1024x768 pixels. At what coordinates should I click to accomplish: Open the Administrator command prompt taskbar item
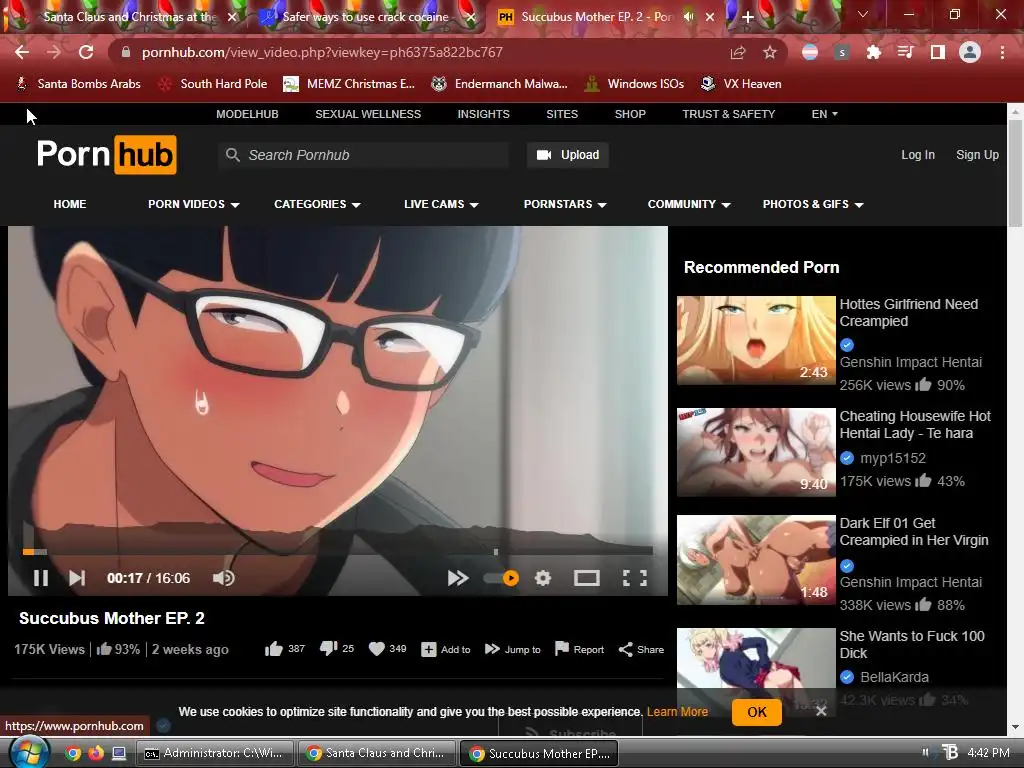tap(216, 753)
